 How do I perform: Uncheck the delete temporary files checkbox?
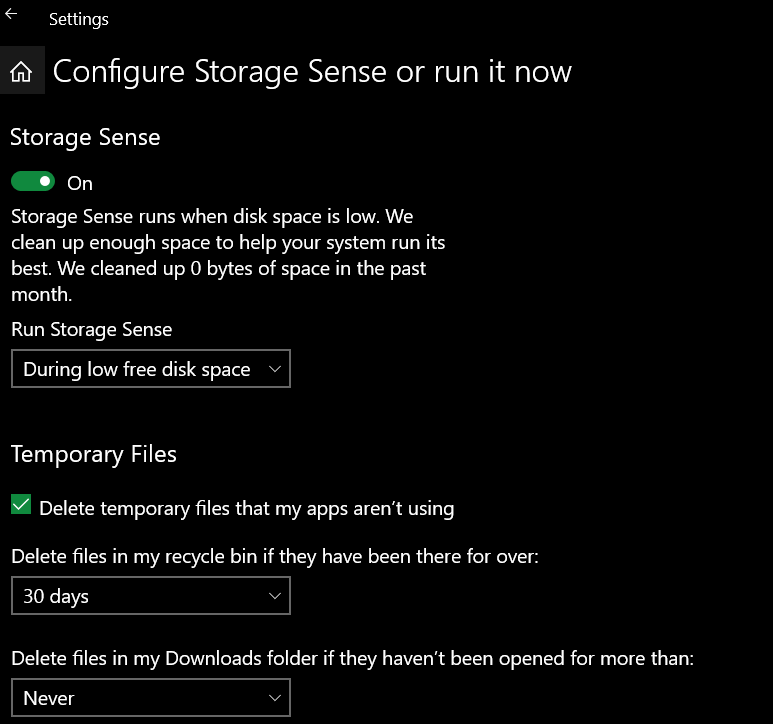coord(21,506)
